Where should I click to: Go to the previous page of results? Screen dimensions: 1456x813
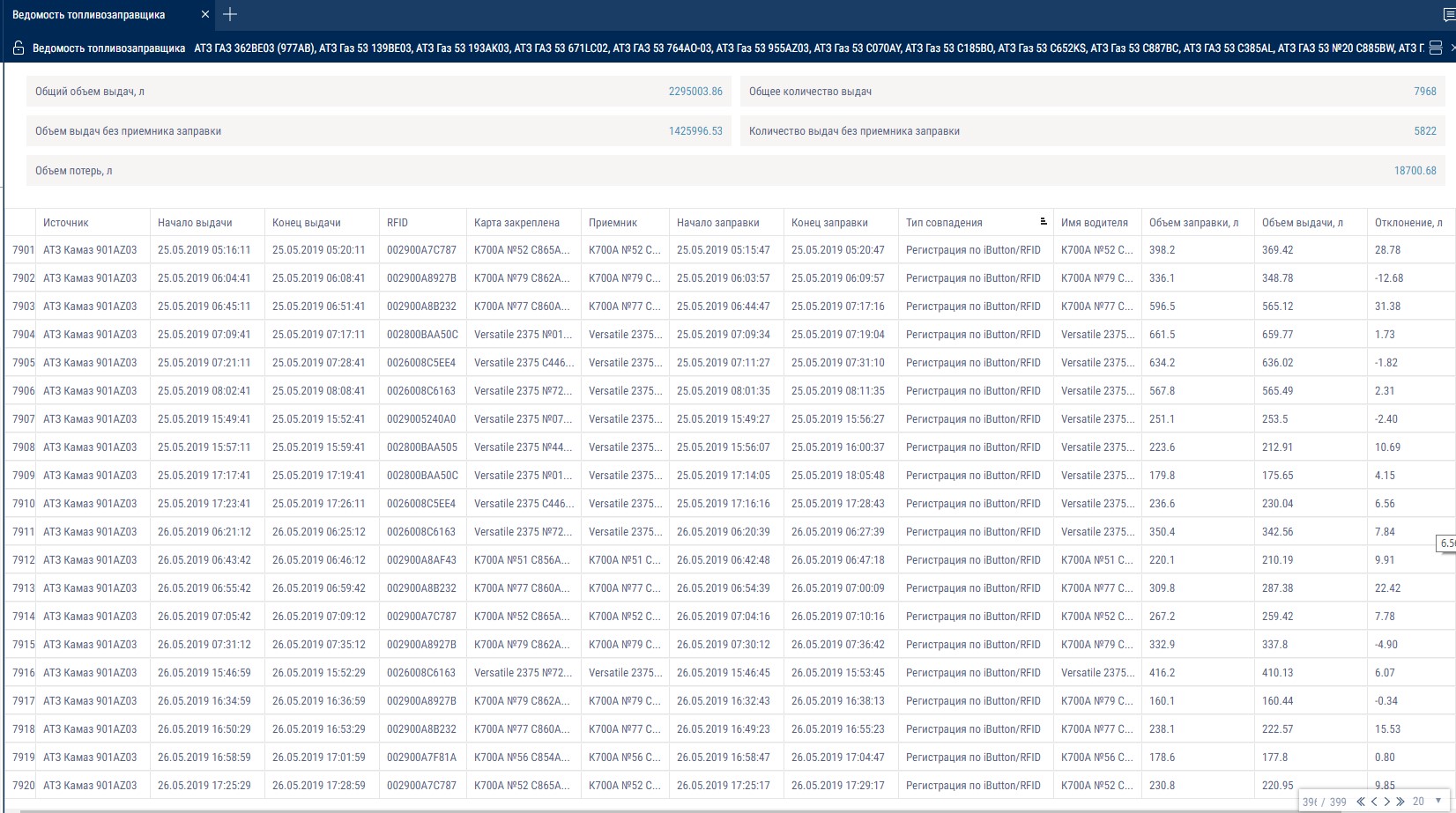[1374, 802]
